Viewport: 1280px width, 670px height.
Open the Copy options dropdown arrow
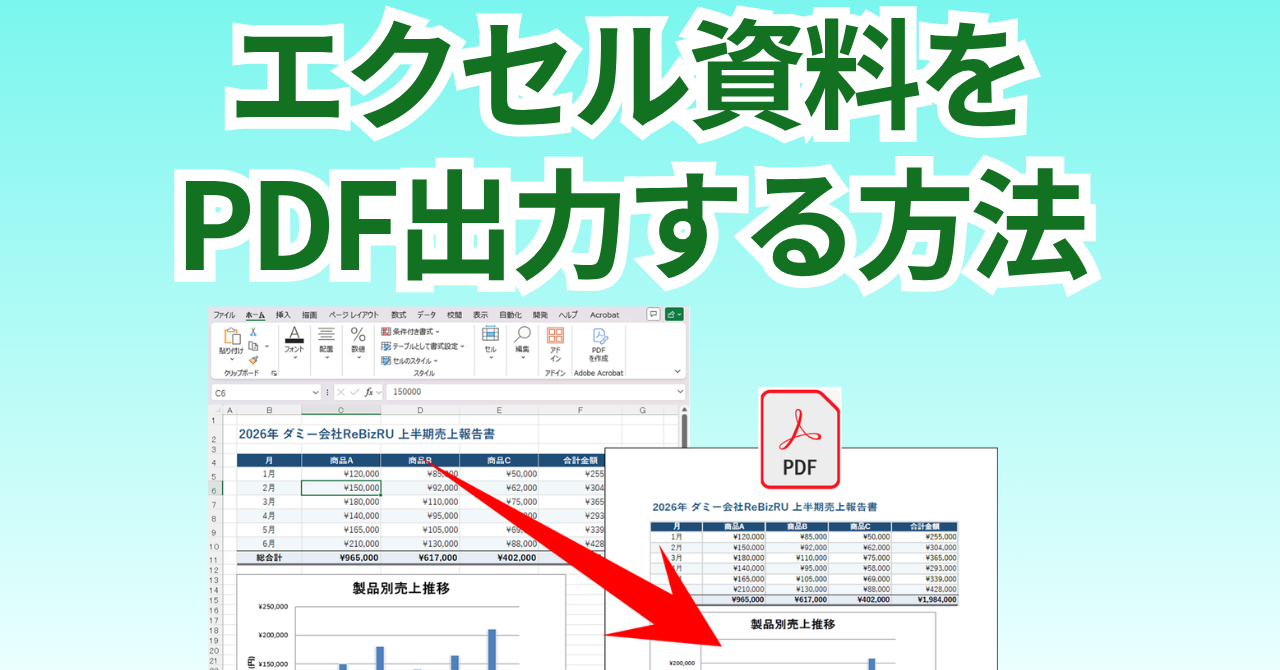point(267,346)
